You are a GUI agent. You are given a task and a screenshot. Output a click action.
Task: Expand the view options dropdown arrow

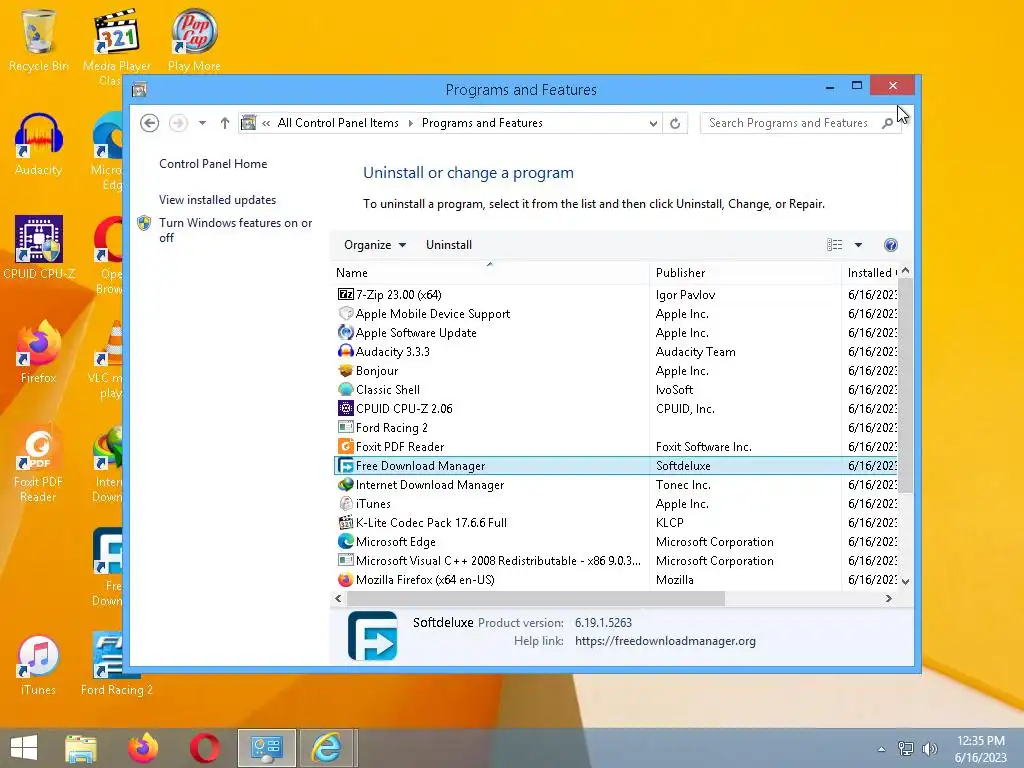tap(858, 245)
